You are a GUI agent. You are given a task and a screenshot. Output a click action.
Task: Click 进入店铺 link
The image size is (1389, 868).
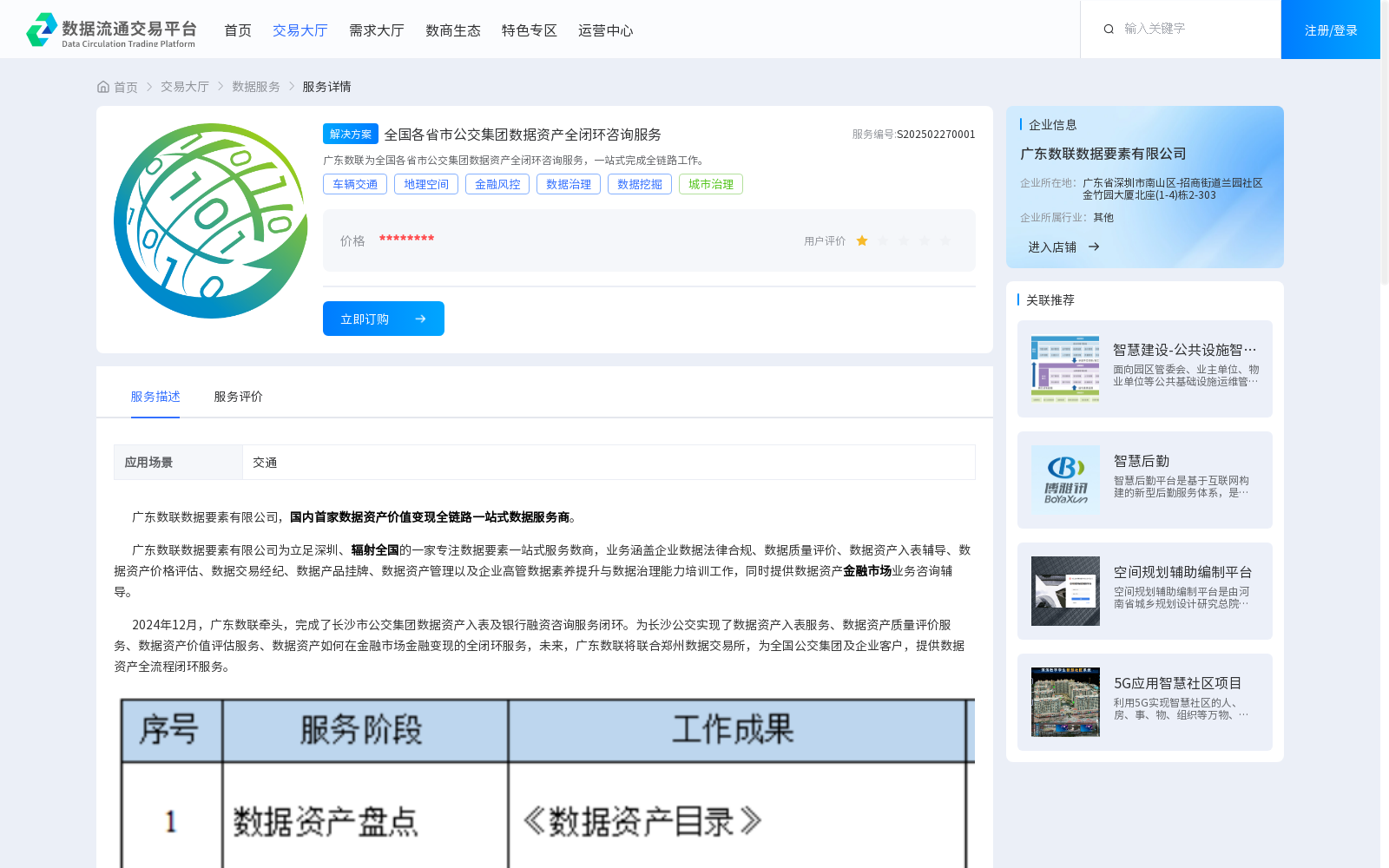(x=1052, y=247)
